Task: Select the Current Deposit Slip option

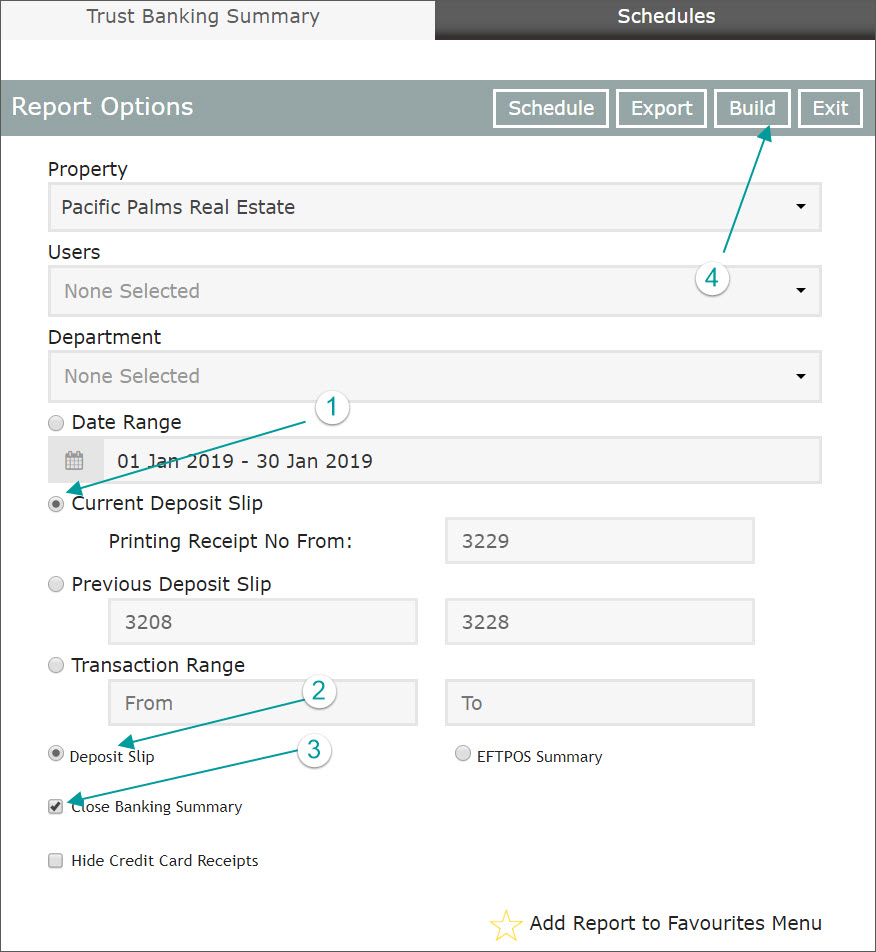Action: pos(56,504)
